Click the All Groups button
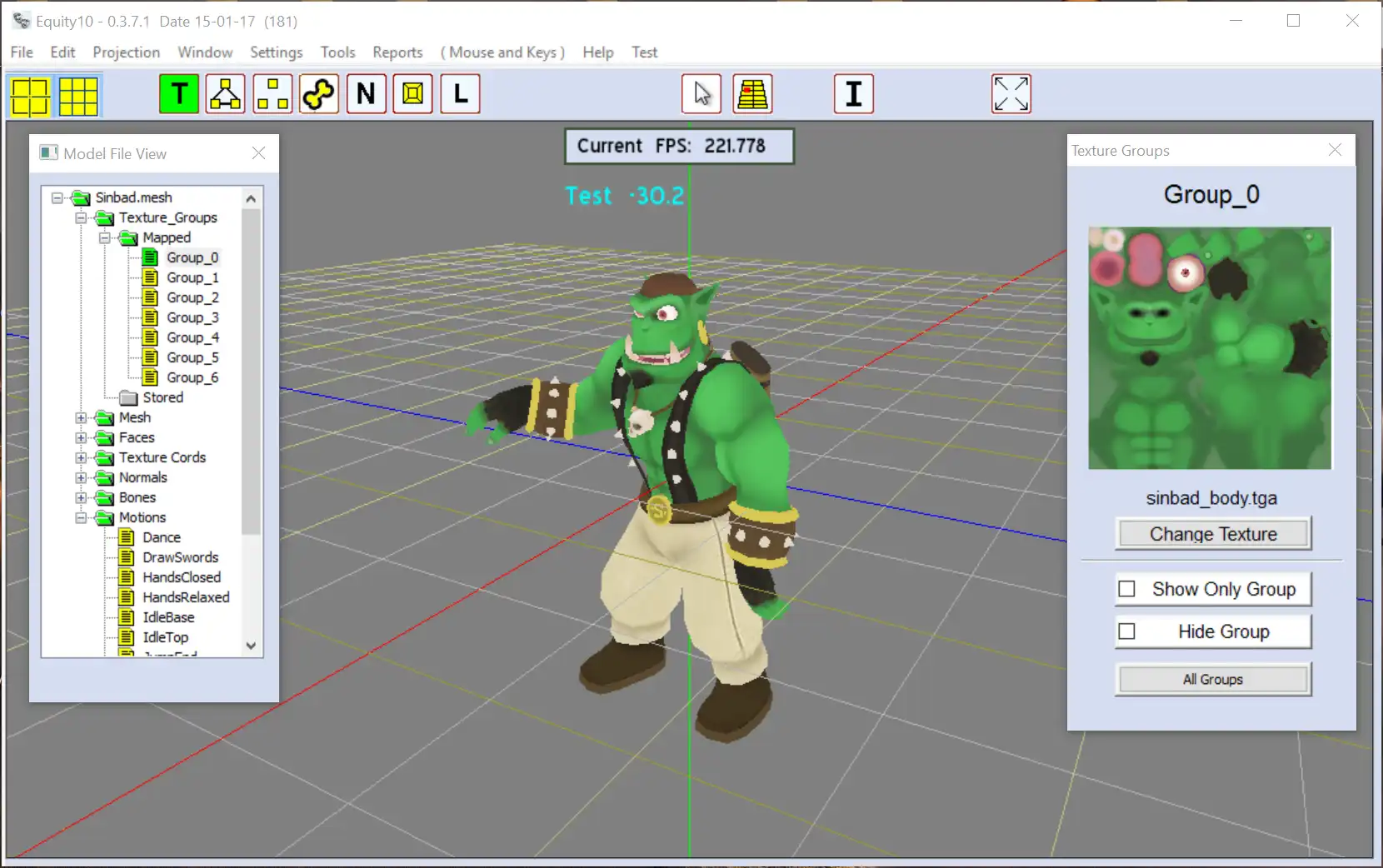This screenshot has height=868, width=1383. tap(1212, 680)
